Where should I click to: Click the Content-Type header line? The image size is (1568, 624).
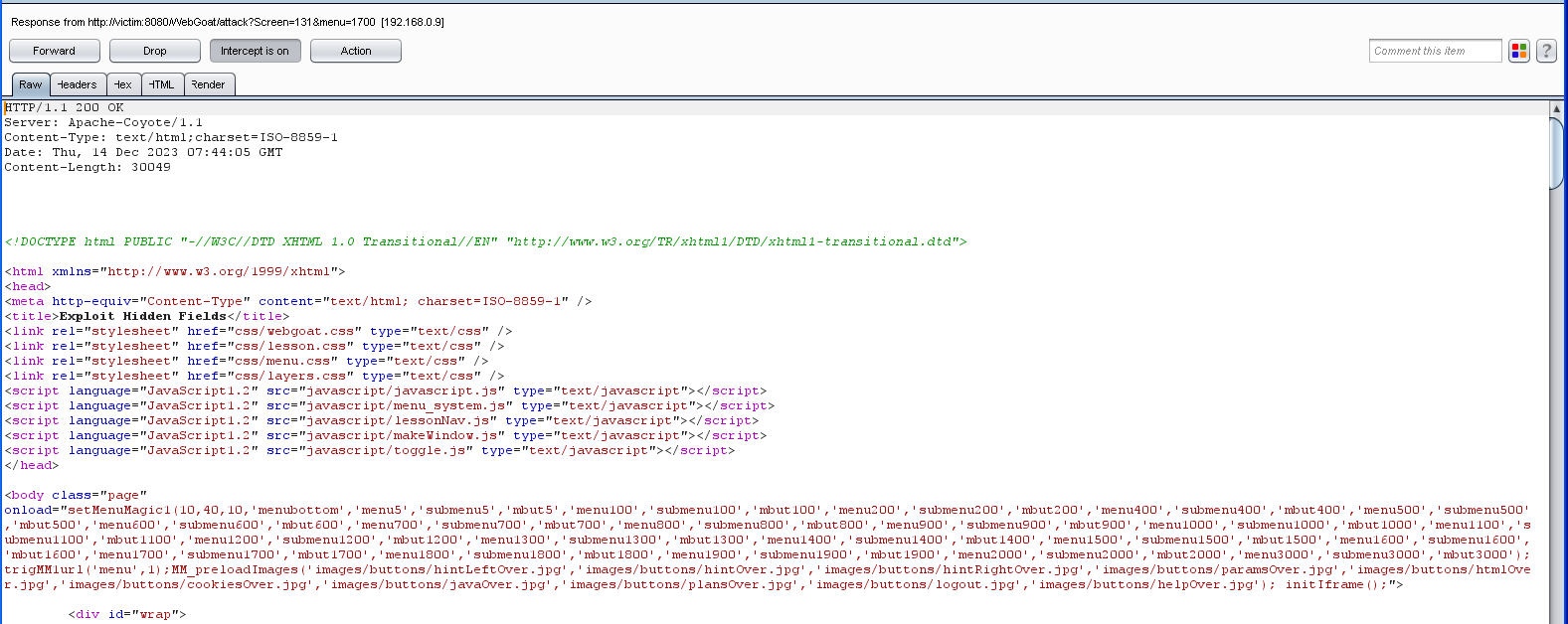tap(171, 137)
